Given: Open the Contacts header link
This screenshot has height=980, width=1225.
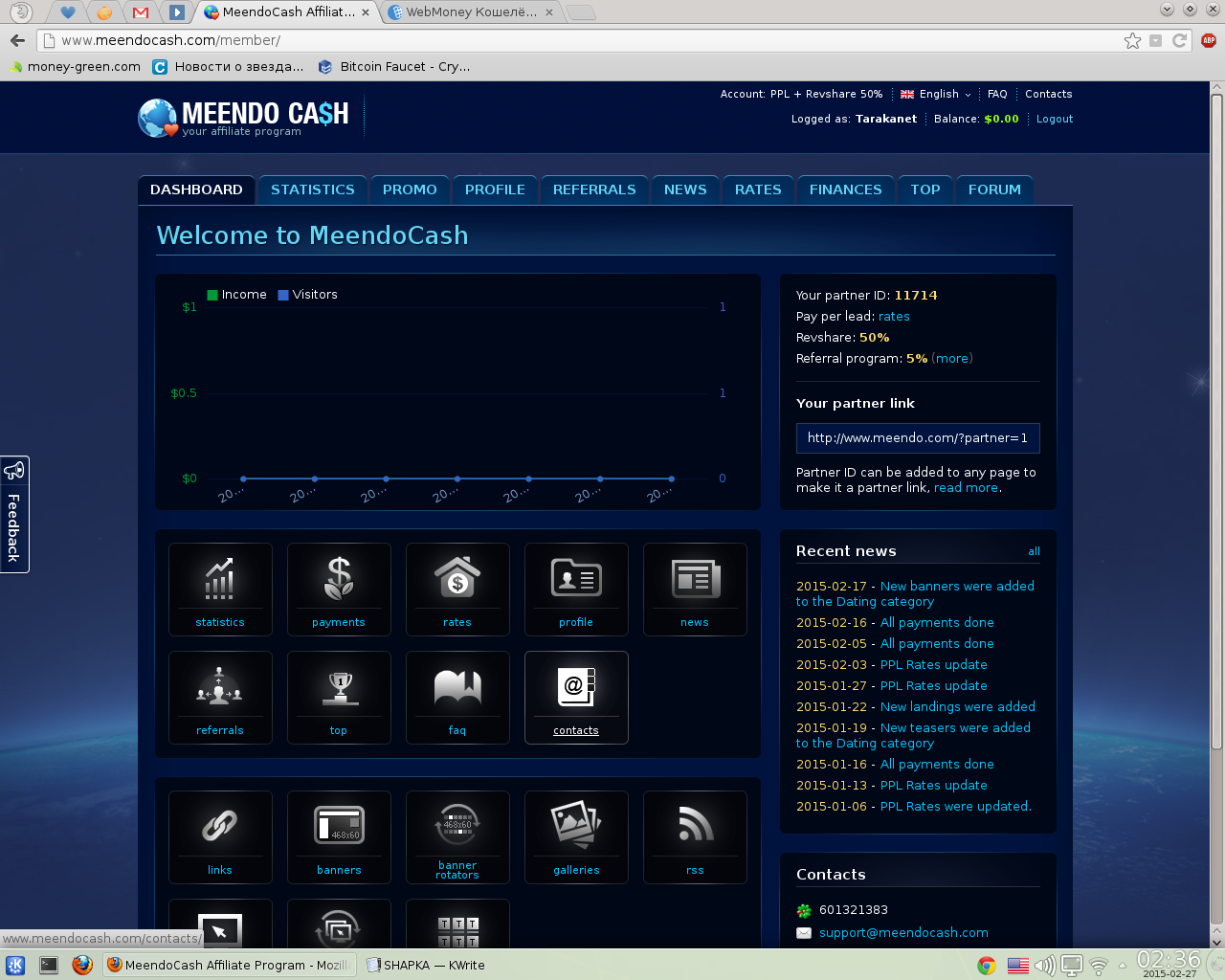Looking at the screenshot, I should pos(1048,94).
